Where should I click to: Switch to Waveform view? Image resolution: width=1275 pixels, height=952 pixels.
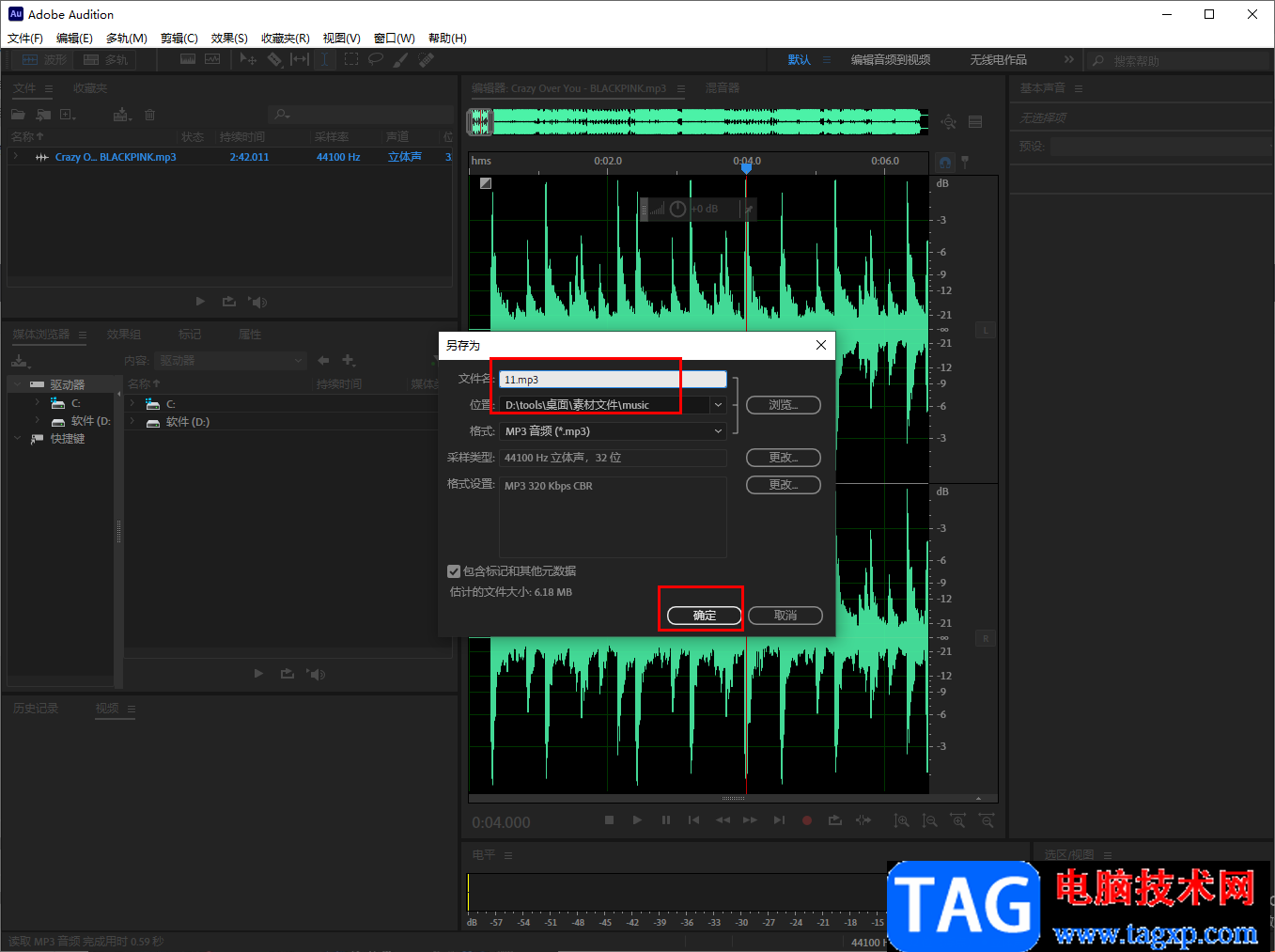pyautogui.click(x=45, y=59)
